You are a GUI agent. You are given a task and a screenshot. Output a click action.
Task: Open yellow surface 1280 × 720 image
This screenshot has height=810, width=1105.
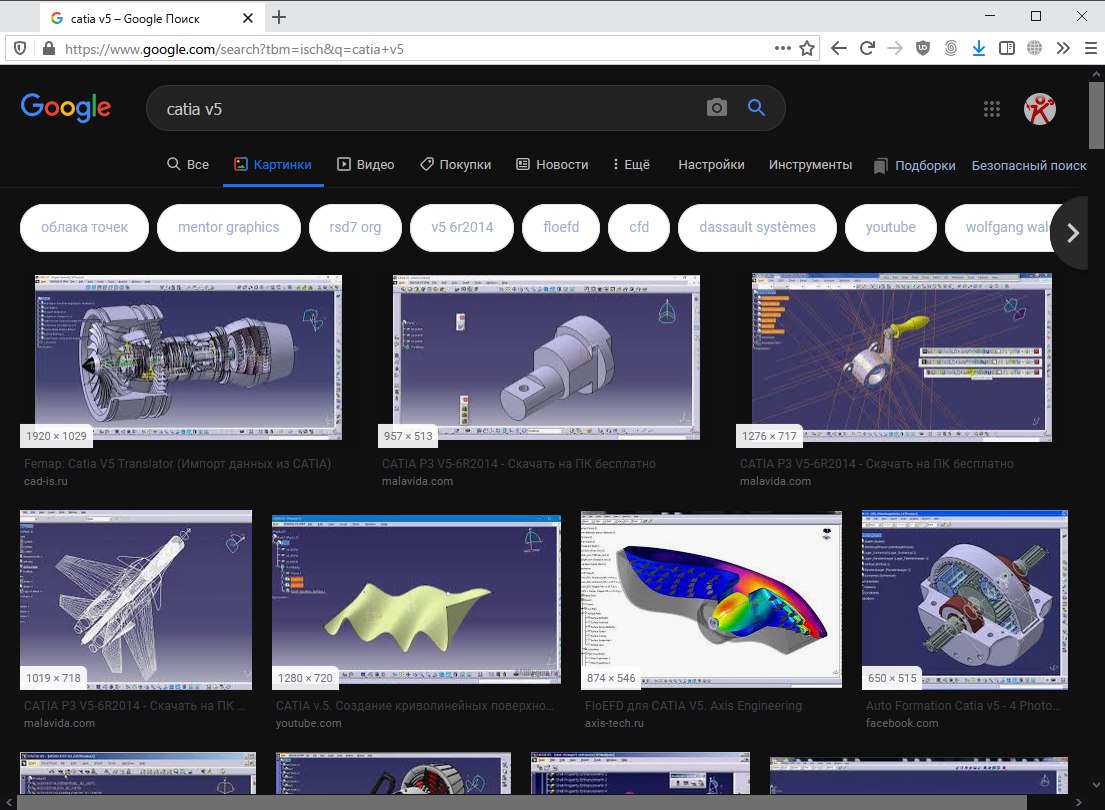point(416,599)
